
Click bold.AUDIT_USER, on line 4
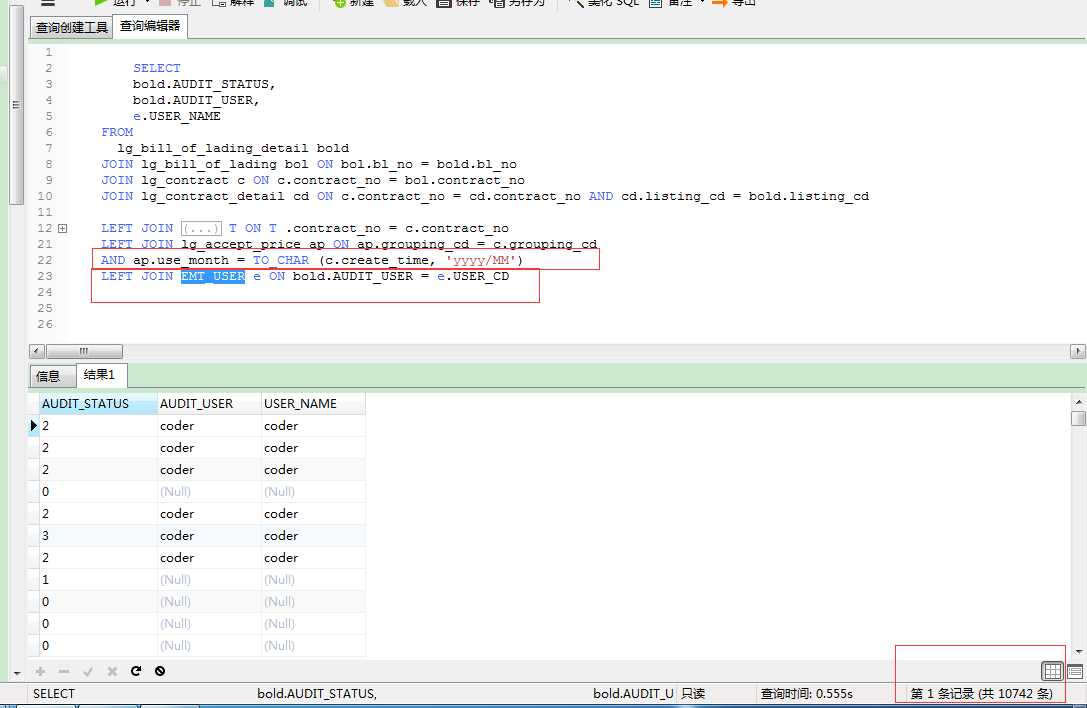(x=196, y=100)
